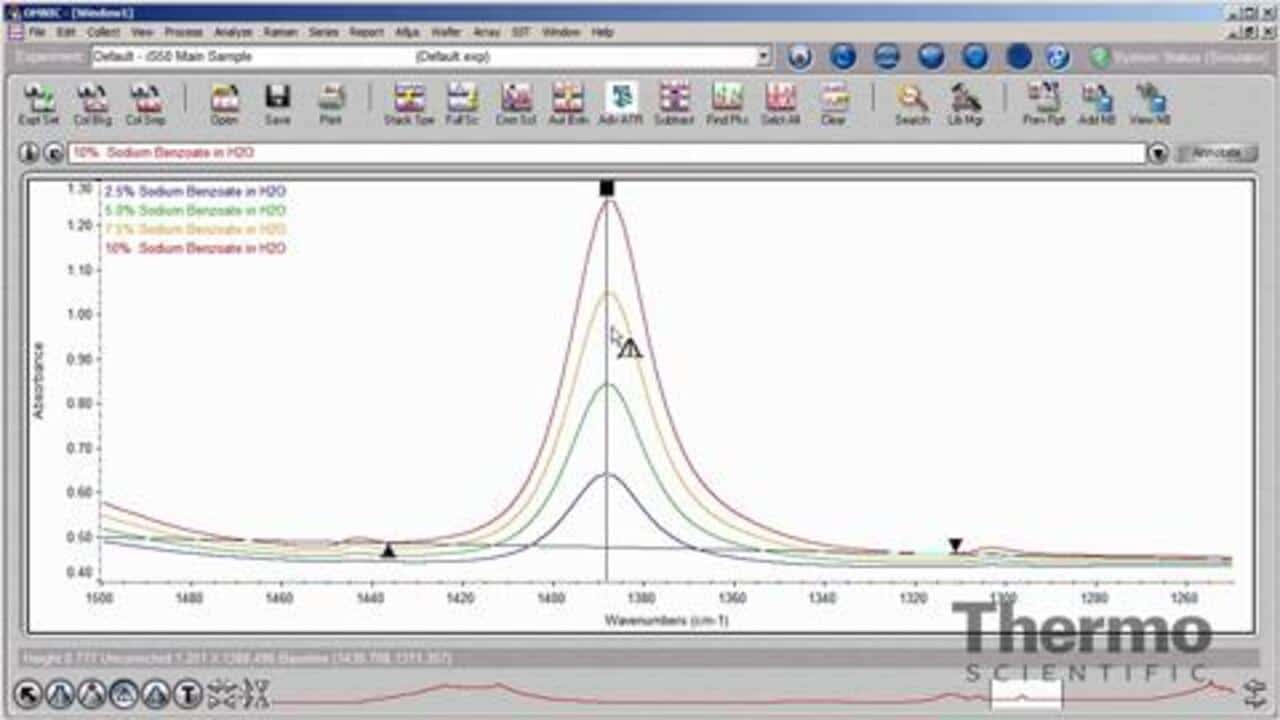
Task: Expand the Experiment dropdown list
Action: [764, 57]
